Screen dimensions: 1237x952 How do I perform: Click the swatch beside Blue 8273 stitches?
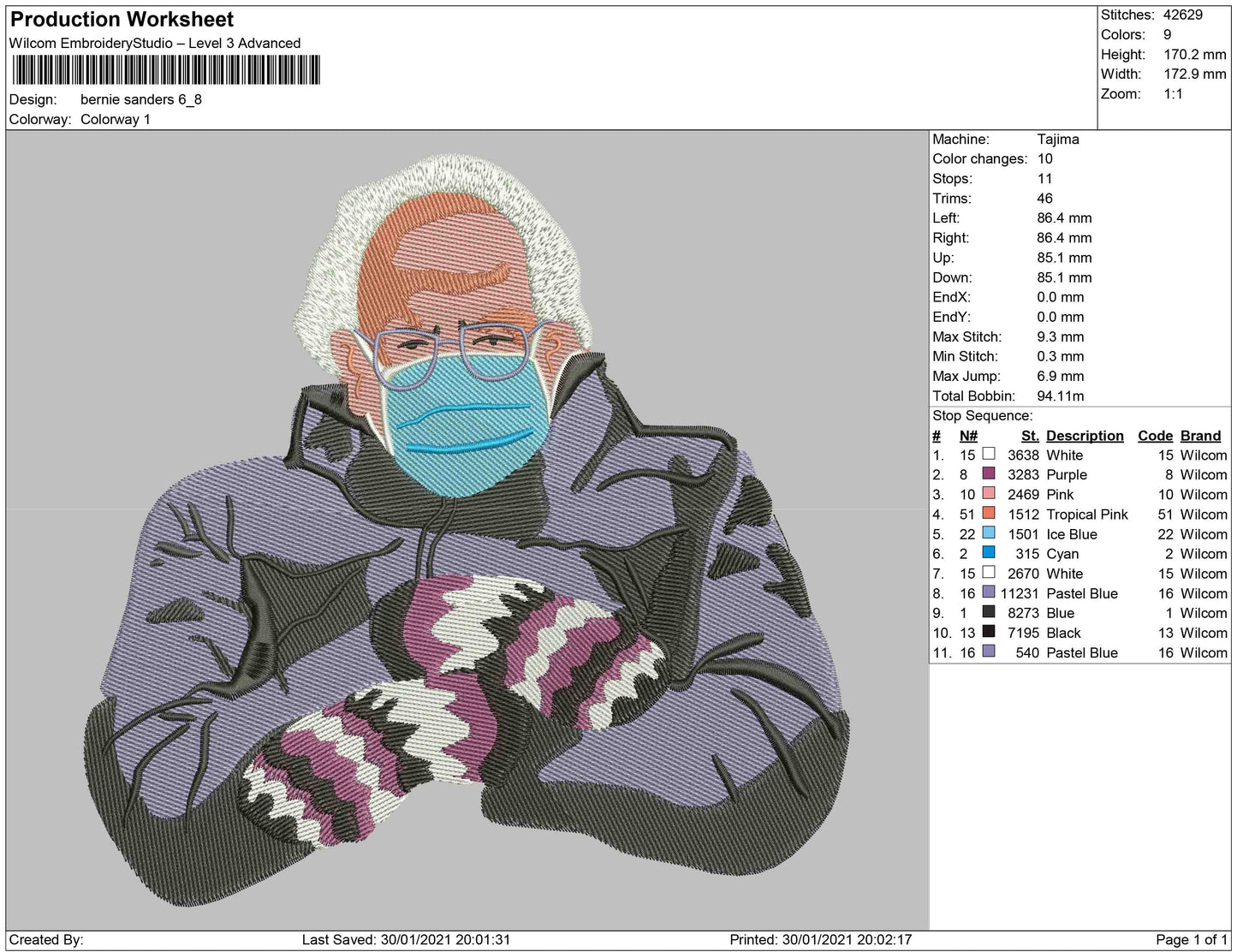point(989,611)
